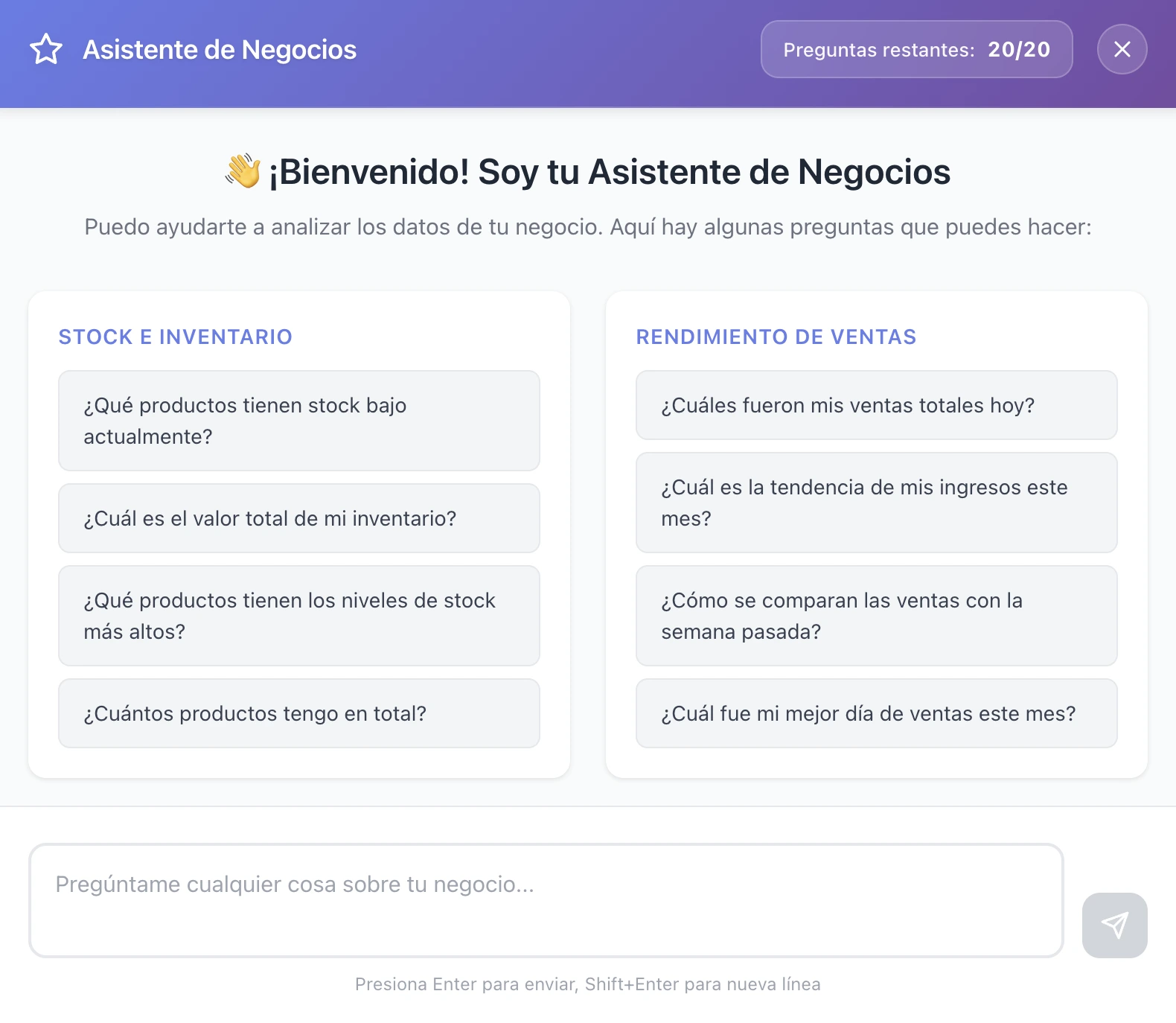Choose "¿Qué productos tienen los niveles de stock más altos?"
The image size is (1176, 1023).
[x=299, y=616]
